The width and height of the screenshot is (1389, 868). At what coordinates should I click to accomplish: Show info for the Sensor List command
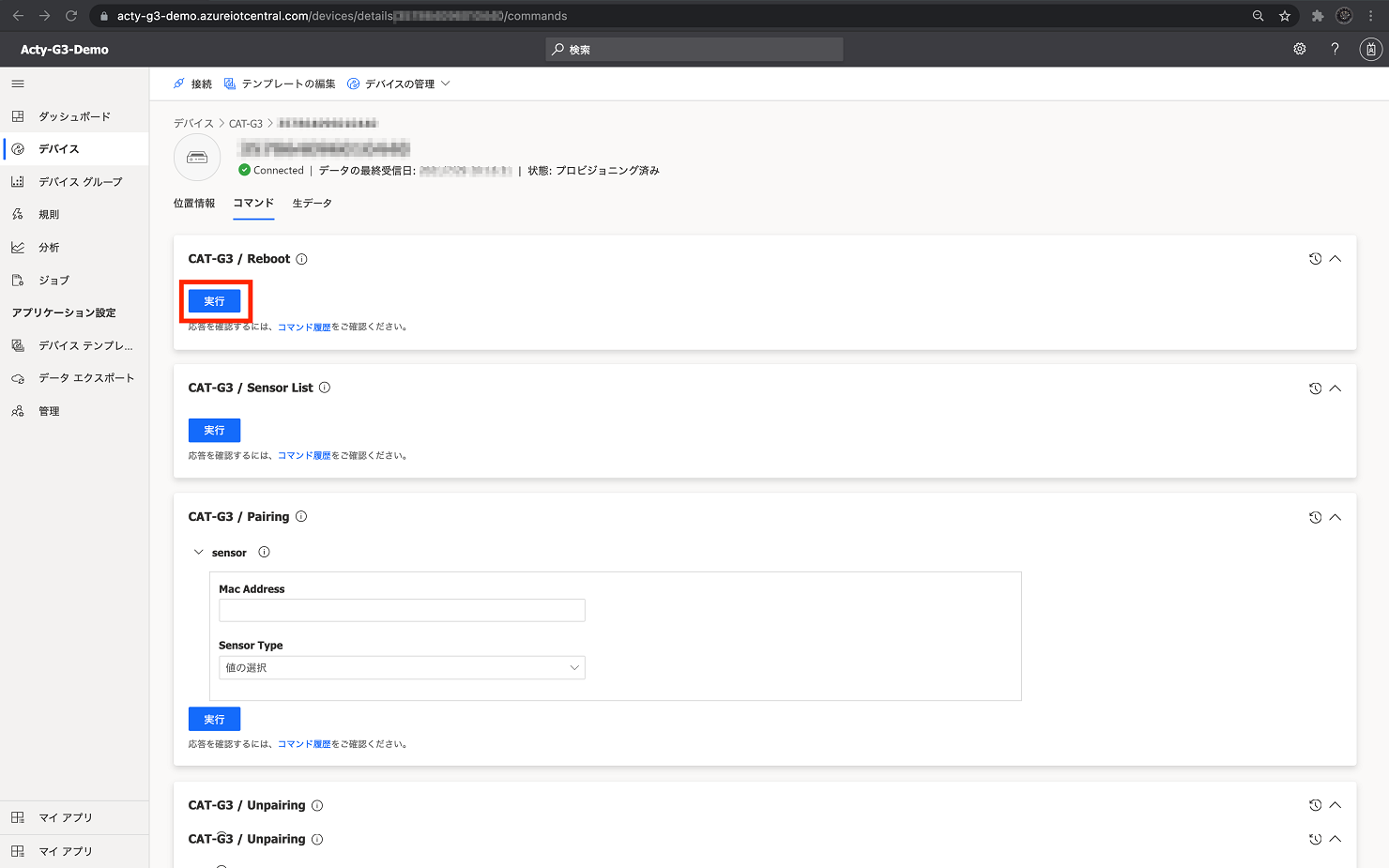point(325,388)
